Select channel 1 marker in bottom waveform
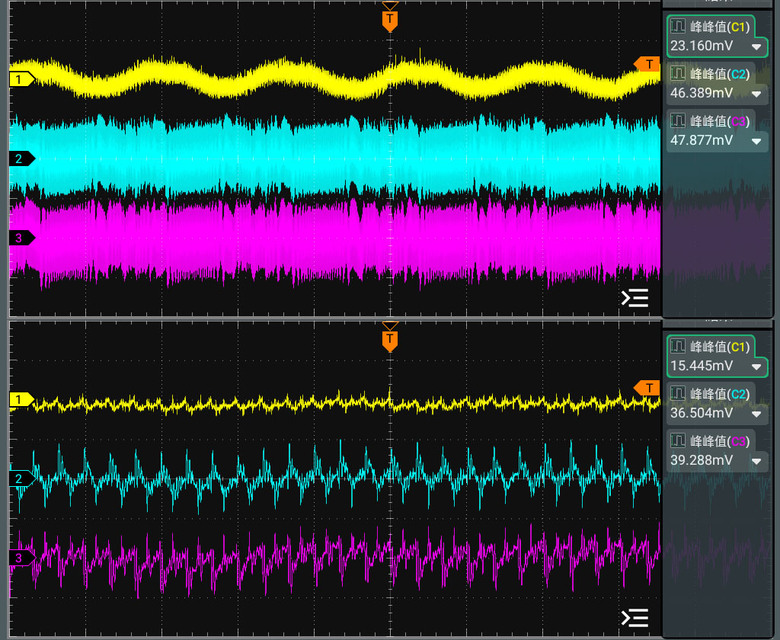 tap(21, 399)
